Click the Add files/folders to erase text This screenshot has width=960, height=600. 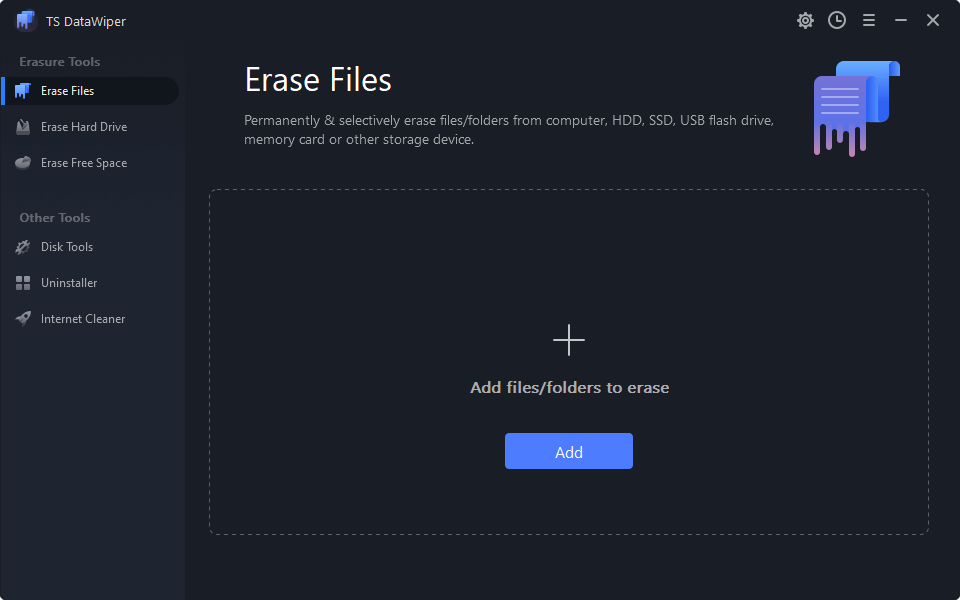pos(569,387)
